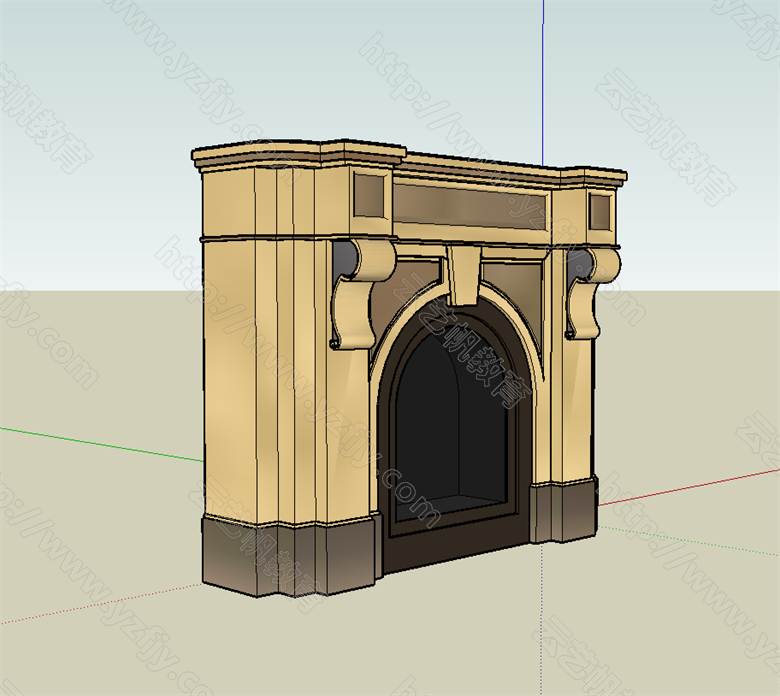Image resolution: width=780 pixels, height=696 pixels.
Task: Click the blue vertical axis line
Action: (x=543, y=82)
